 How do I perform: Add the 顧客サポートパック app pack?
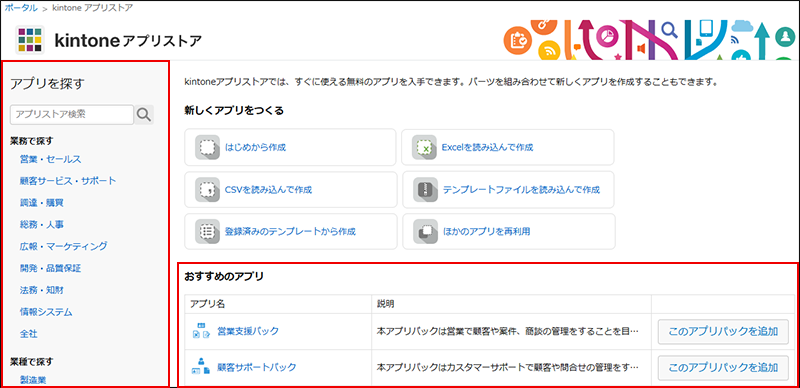pos(723,367)
